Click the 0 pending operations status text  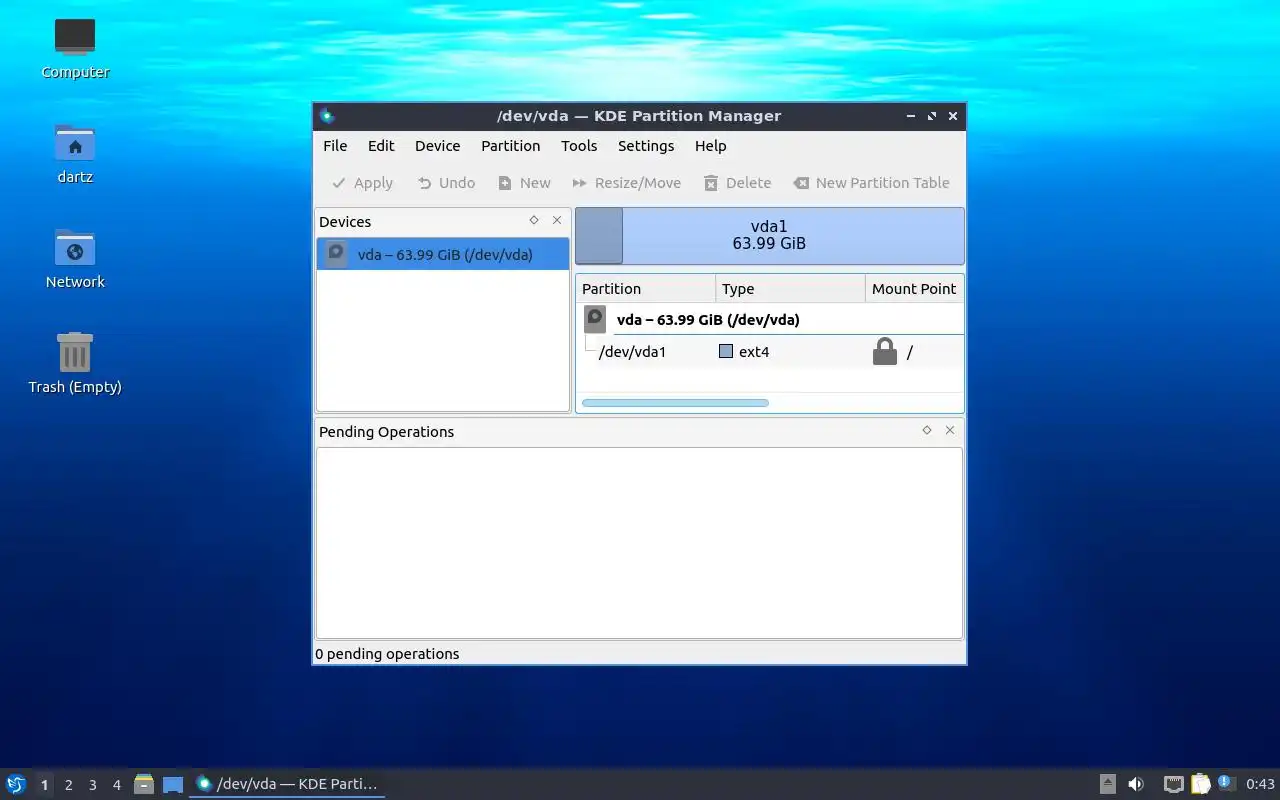(x=387, y=654)
